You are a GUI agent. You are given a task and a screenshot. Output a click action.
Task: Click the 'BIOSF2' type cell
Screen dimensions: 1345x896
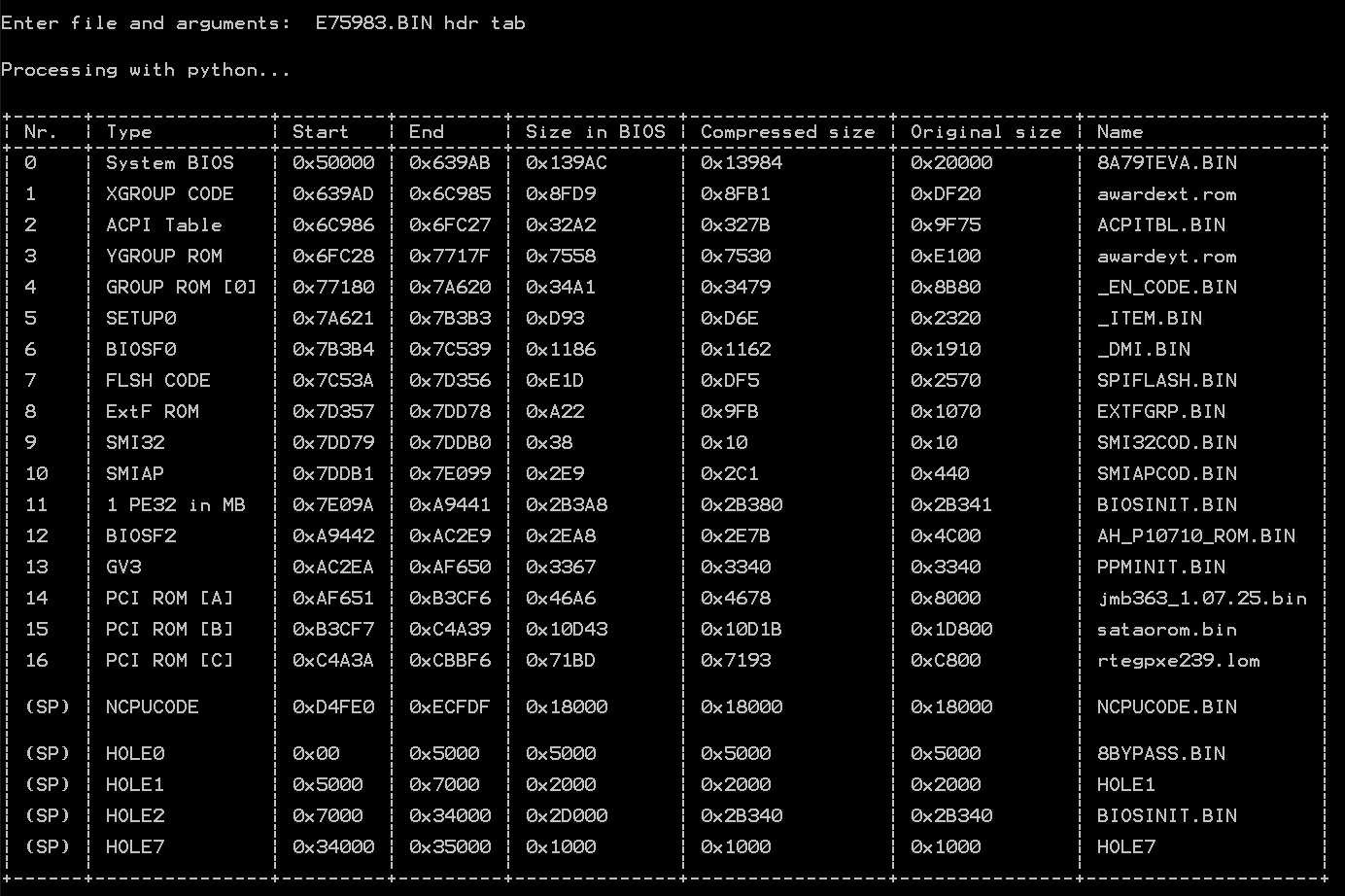click(x=141, y=536)
